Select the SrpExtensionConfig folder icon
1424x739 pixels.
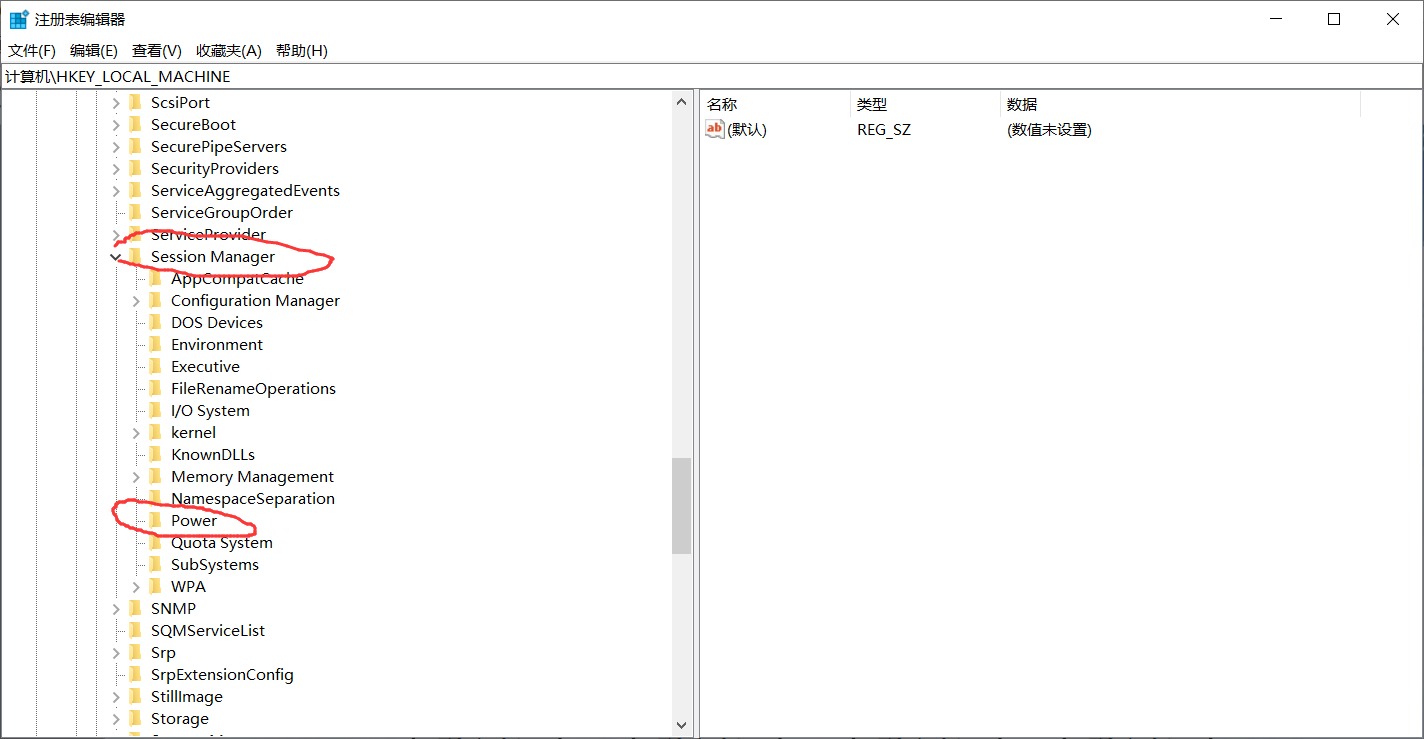(x=135, y=674)
